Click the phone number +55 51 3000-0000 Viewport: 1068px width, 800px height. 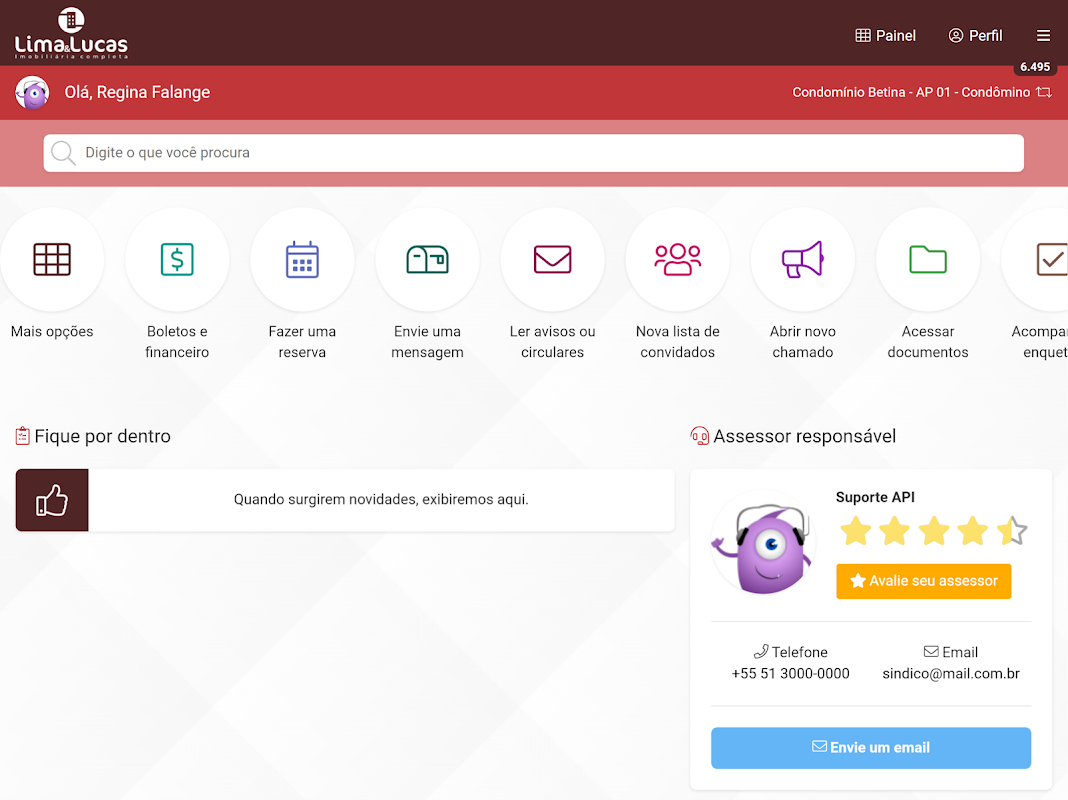(x=790, y=673)
